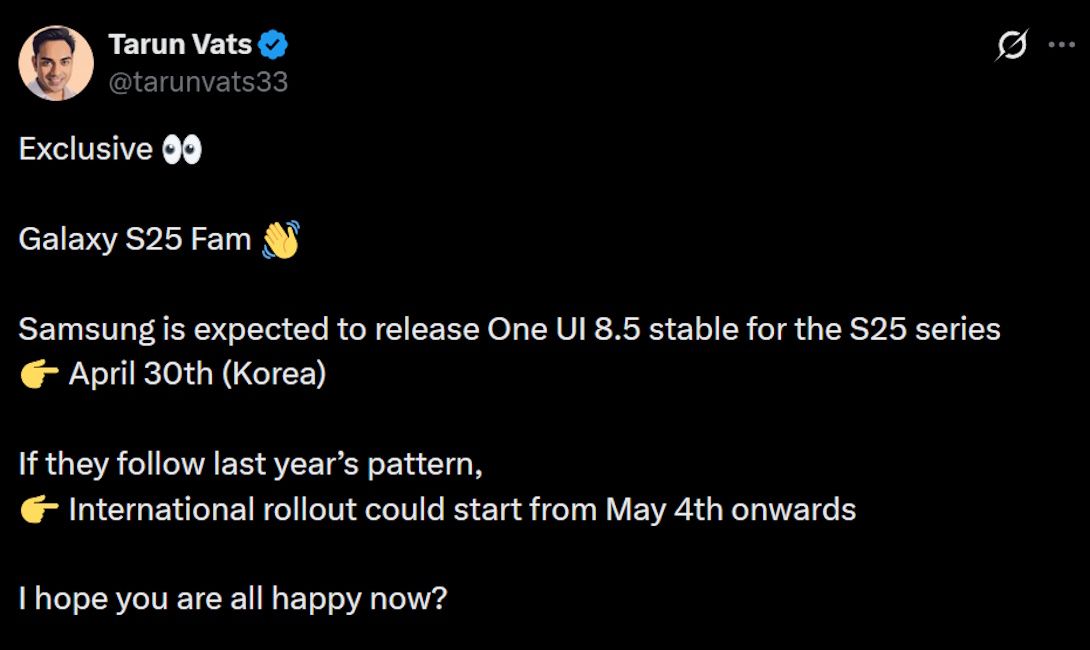Open the more options ellipsis menu
This screenshot has height=650, width=1090.
click(1060, 45)
